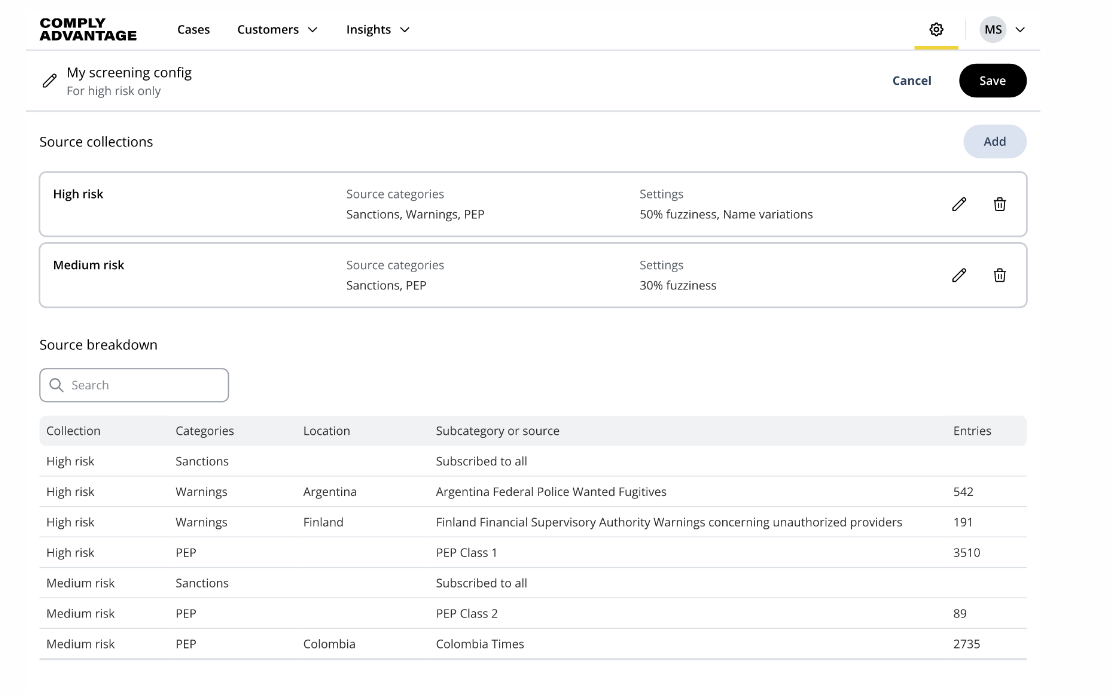Click the Collection column header

(x=73, y=431)
